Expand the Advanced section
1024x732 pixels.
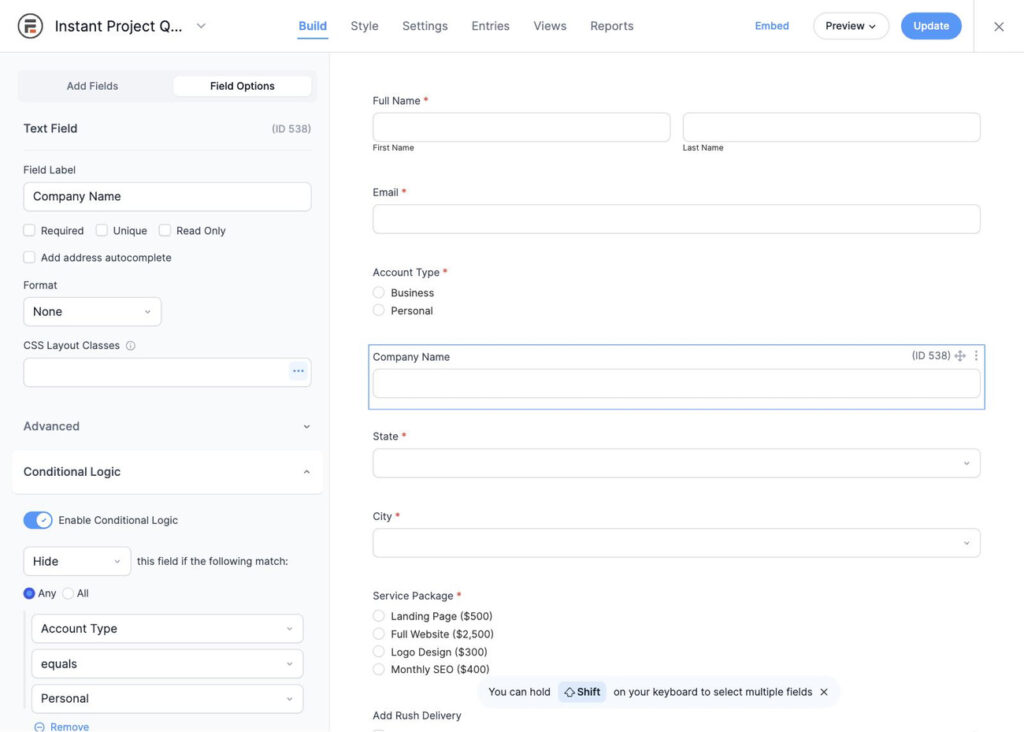pyautogui.click(x=167, y=426)
